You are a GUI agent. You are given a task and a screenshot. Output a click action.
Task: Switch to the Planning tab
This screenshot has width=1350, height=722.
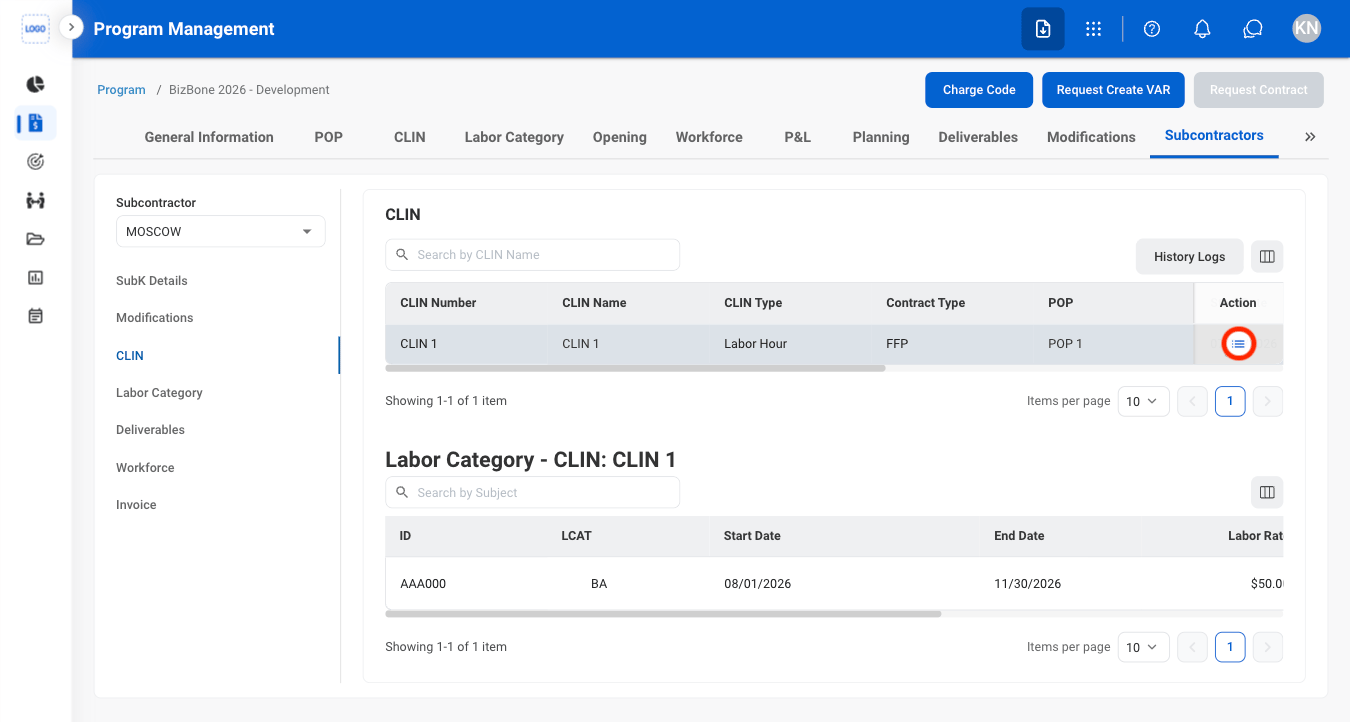pyautogui.click(x=881, y=137)
